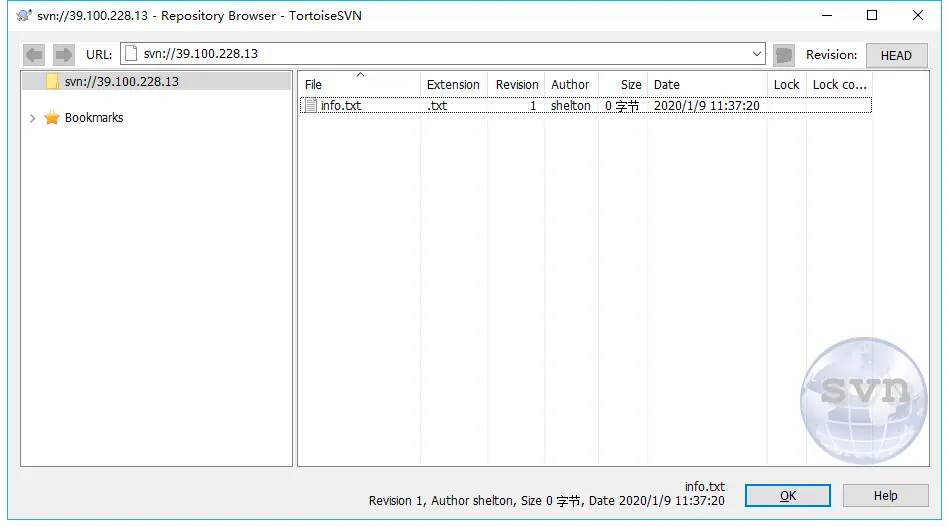Sort by the Revision column header
Image resolution: width=949 pixels, height=527 pixels.
[x=517, y=85]
